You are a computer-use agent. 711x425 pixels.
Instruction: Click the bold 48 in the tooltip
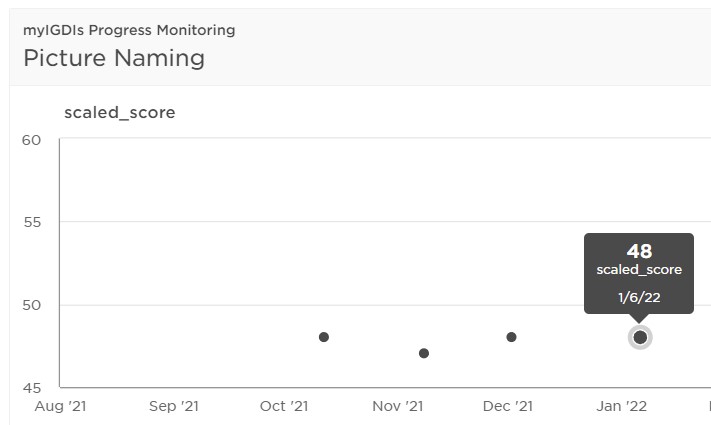[x=639, y=251]
